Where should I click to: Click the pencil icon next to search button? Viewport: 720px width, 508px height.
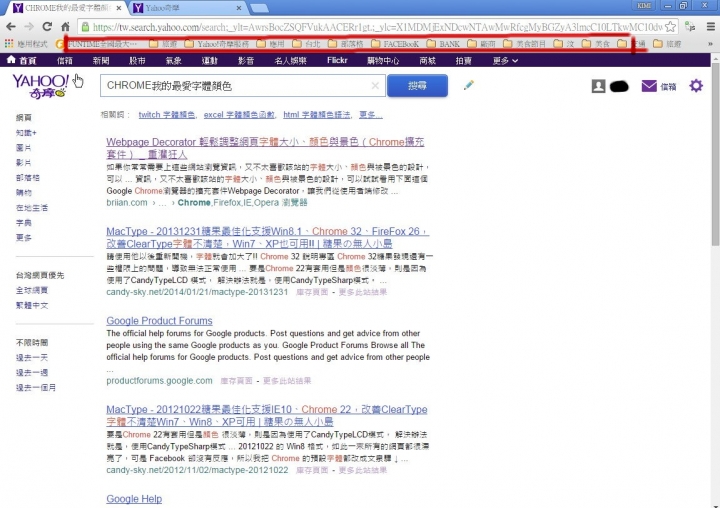tap(468, 85)
